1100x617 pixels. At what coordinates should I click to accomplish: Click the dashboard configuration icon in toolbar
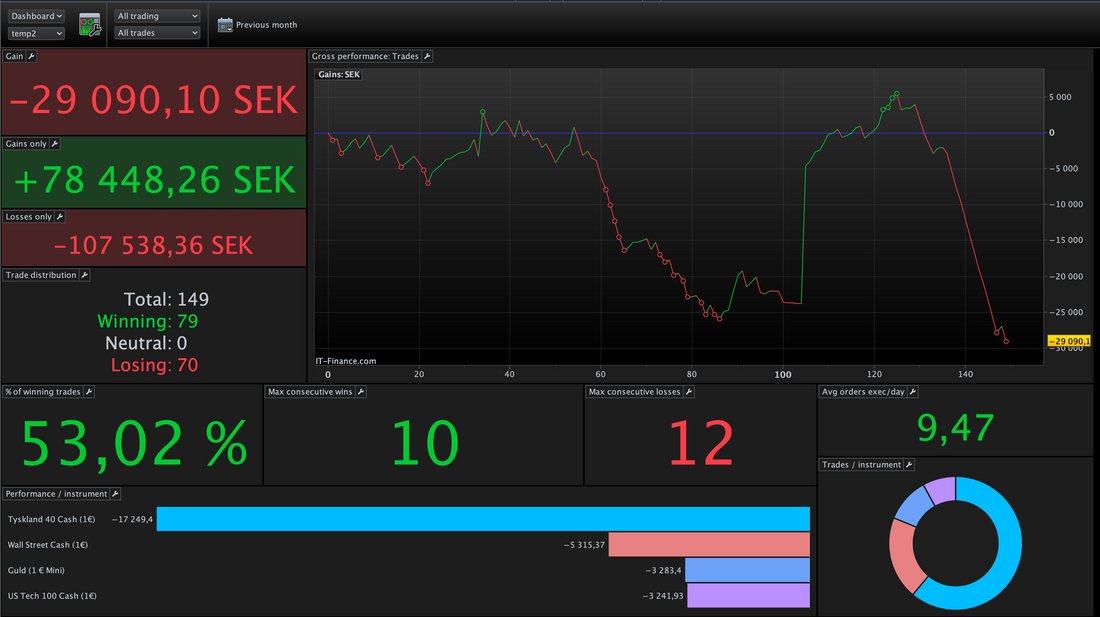(89, 25)
